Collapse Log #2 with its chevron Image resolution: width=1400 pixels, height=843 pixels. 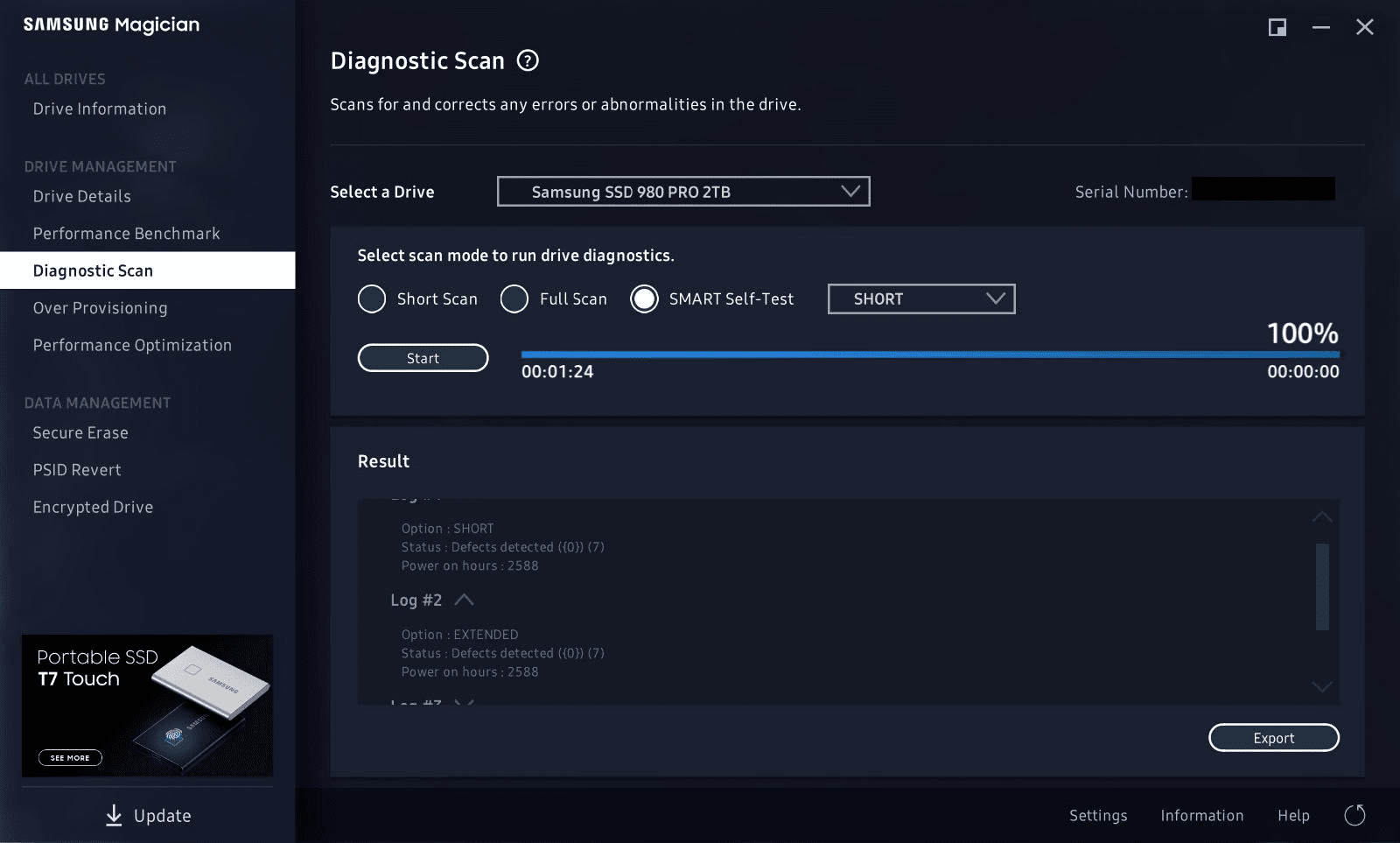(465, 600)
